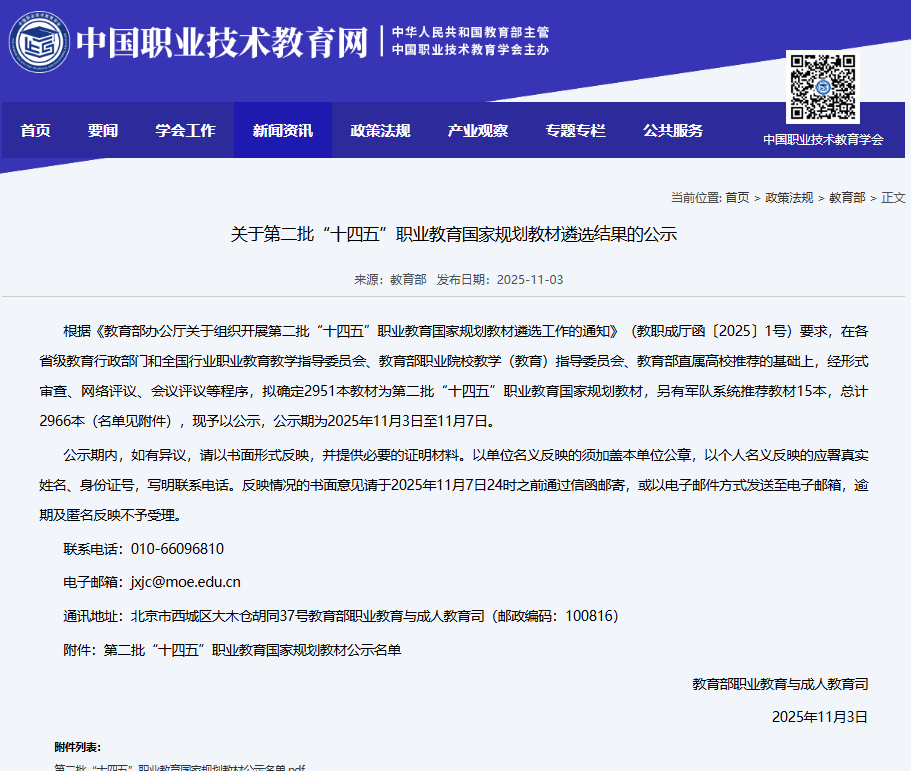Image resolution: width=911 pixels, height=771 pixels.
Task: Click 政策法规 in the breadcrumb path
Action: [x=789, y=198]
